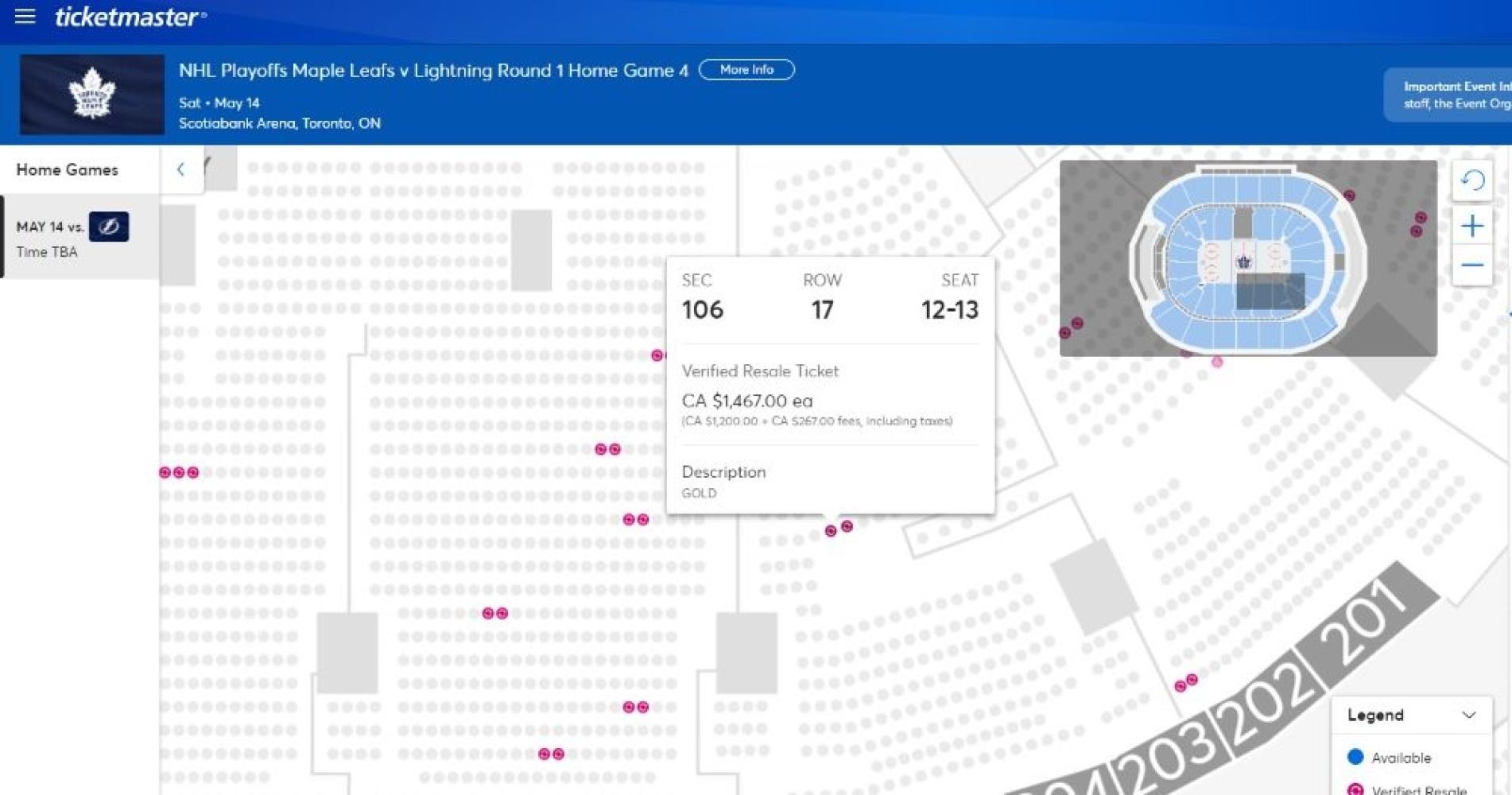
Task: Click the arena overview minimap
Action: [x=1247, y=258]
